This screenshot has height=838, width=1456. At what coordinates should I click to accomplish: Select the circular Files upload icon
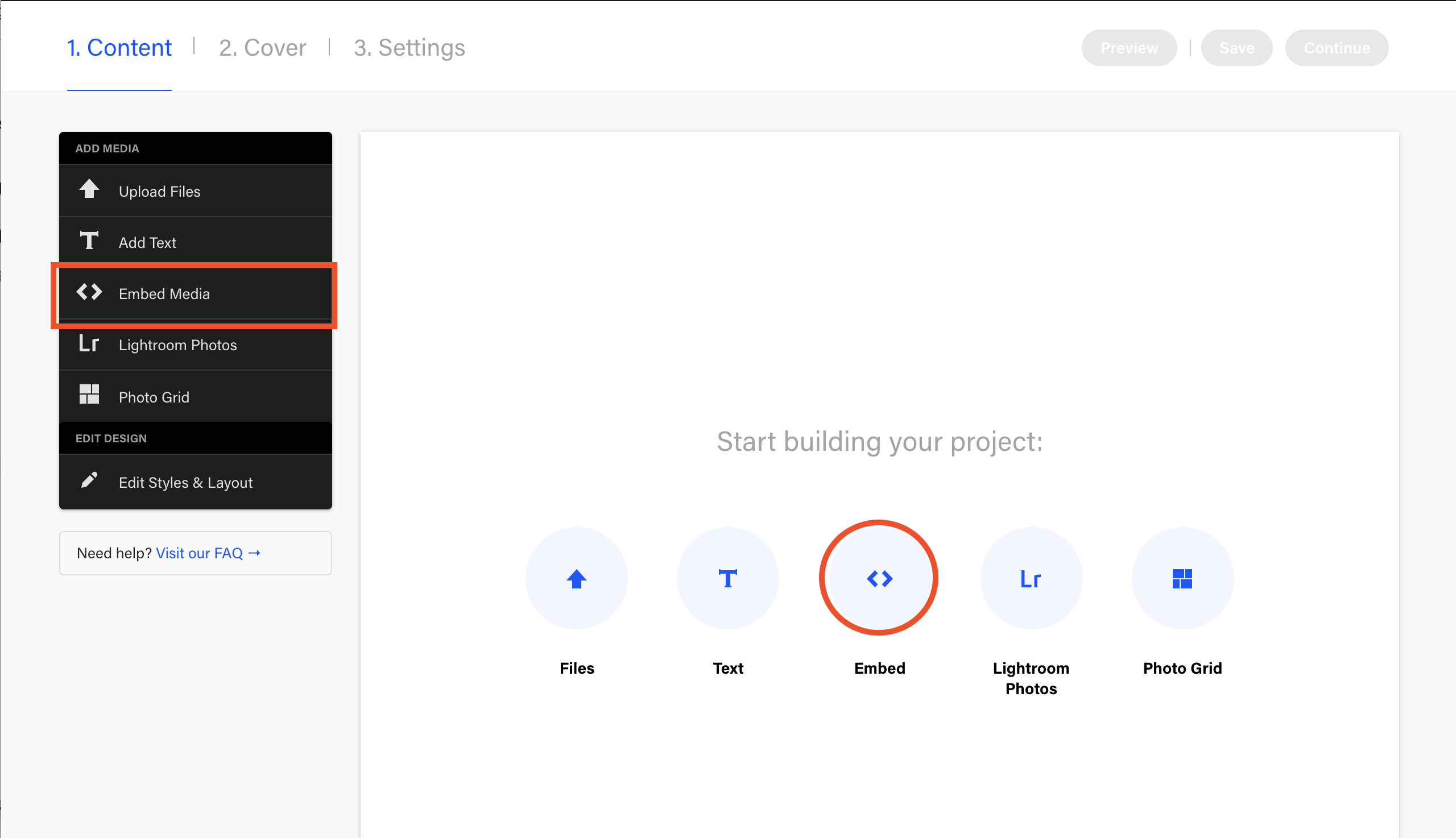tap(576, 578)
